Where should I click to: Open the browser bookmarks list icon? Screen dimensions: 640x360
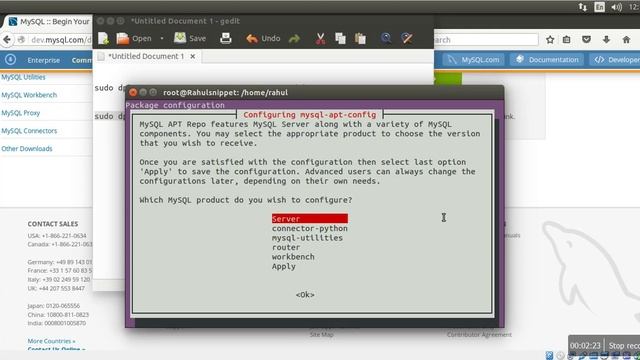click(x=567, y=40)
